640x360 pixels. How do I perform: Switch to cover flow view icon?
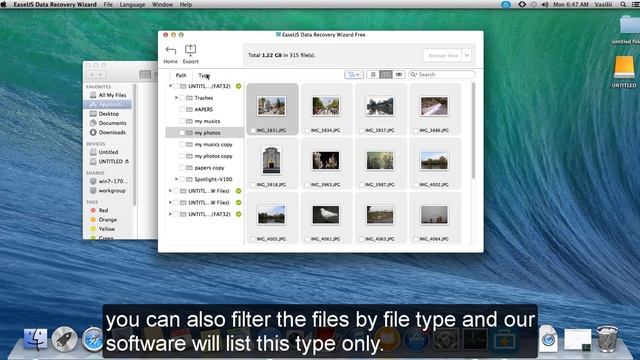coord(399,75)
